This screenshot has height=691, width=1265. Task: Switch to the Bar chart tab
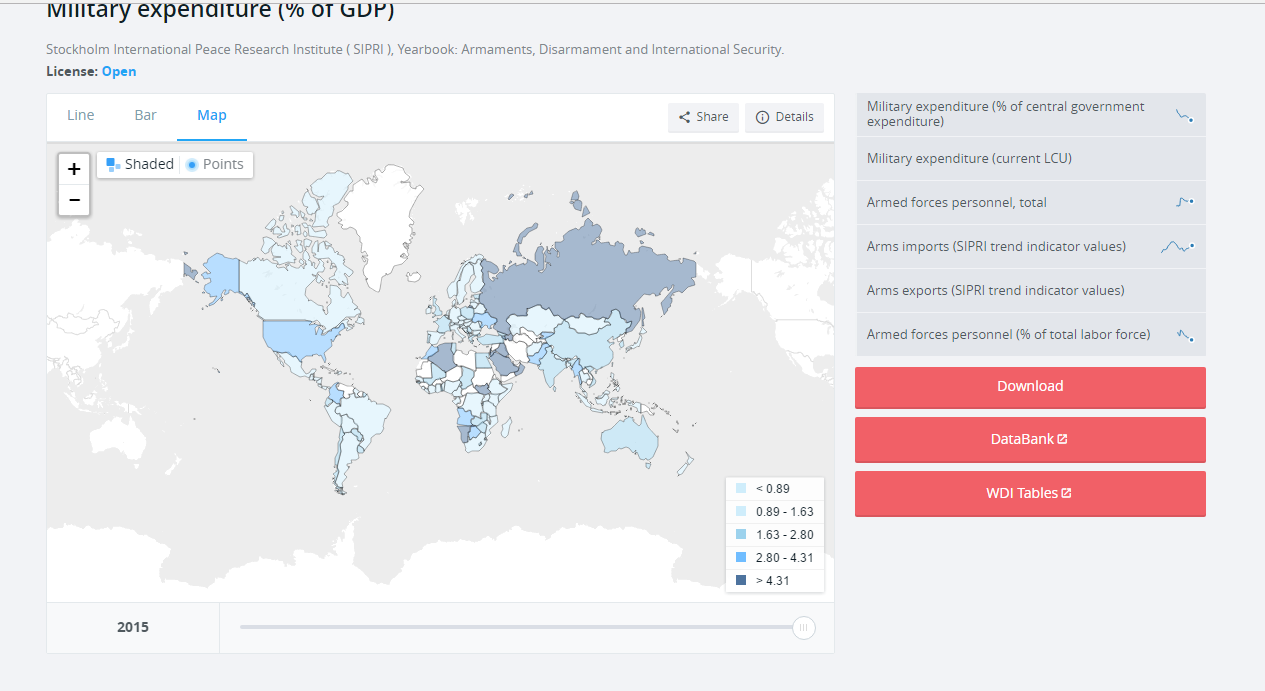pos(146,115)
